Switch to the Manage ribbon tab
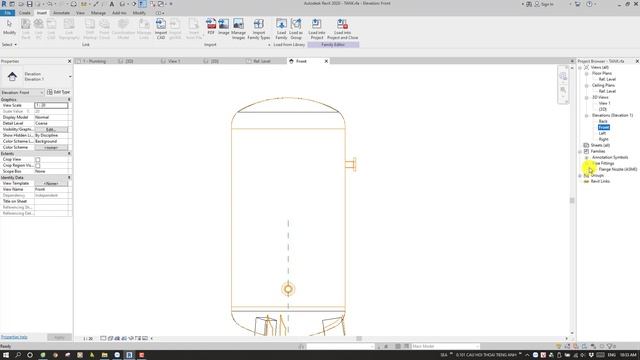The image size is (640, 360). tap(98, 13)
